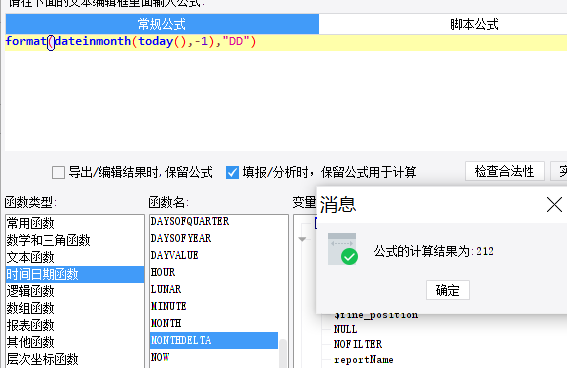Click the 公式的计算结果为:212 result text
The height and width of the screenshot is (368, 567).
click(434, 251)
